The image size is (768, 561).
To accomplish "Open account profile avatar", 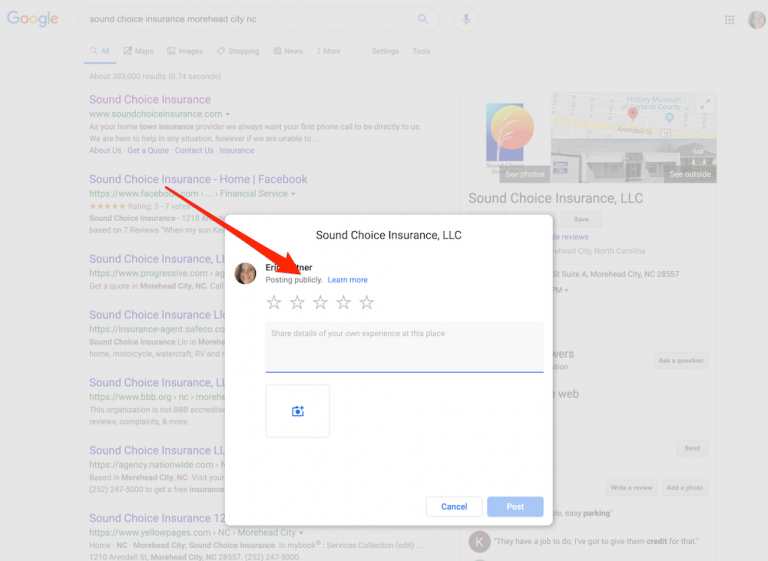I will tap(756, 19).
